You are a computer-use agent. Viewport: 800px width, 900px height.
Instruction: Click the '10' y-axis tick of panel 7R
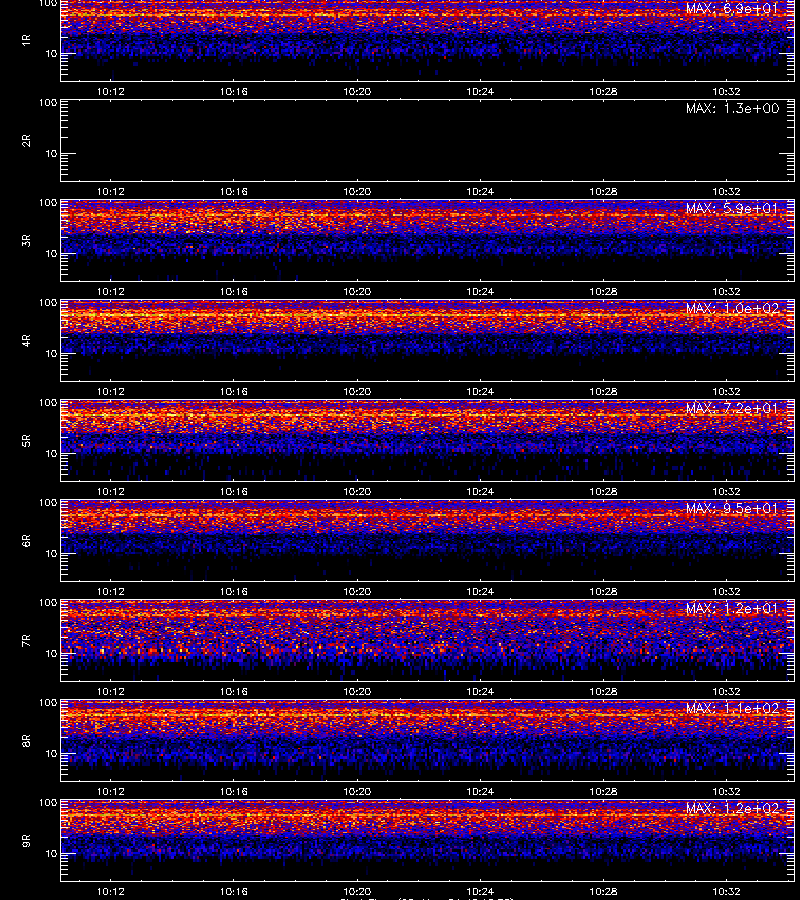pos(51,653)
